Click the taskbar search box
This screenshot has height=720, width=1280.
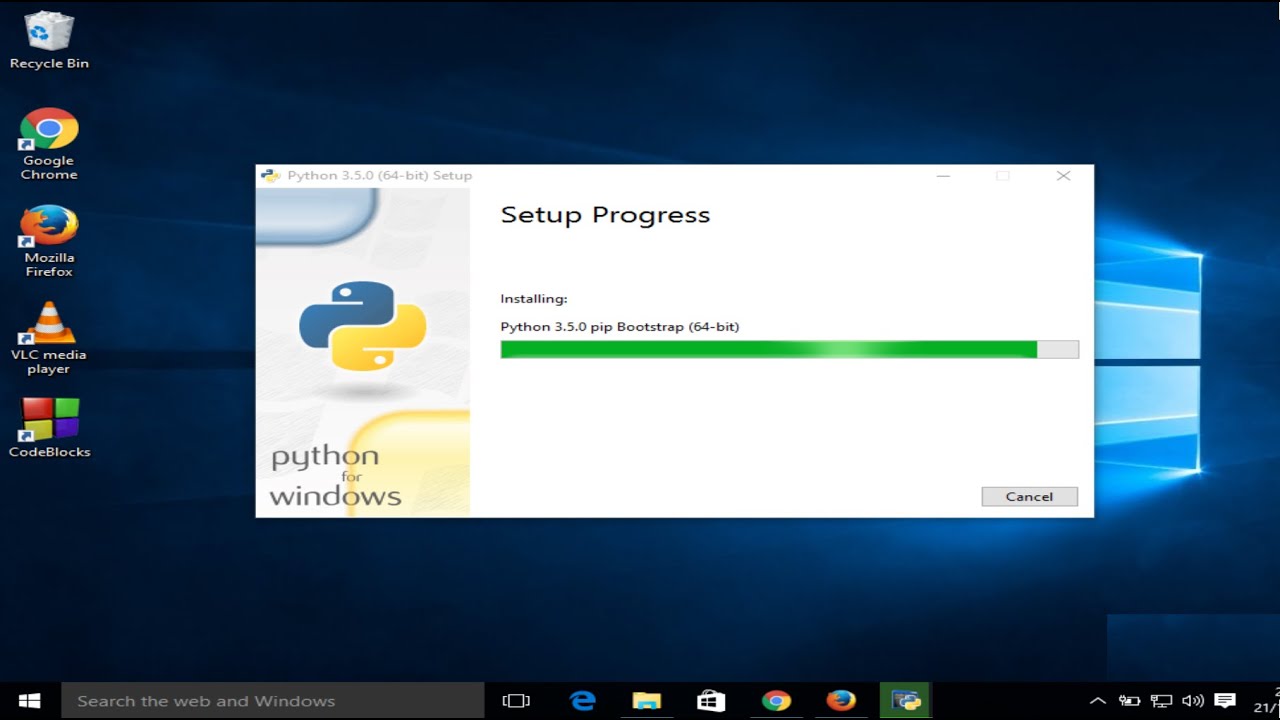click(x=270, y=700)
